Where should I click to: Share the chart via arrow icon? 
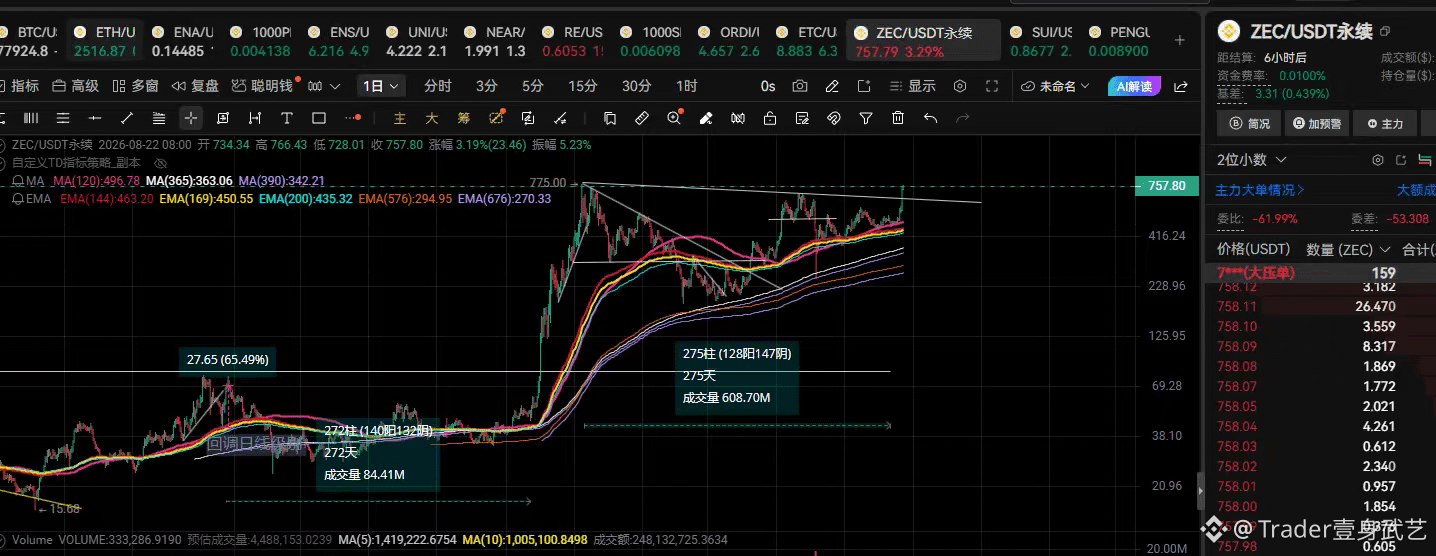coord(1181,87)
